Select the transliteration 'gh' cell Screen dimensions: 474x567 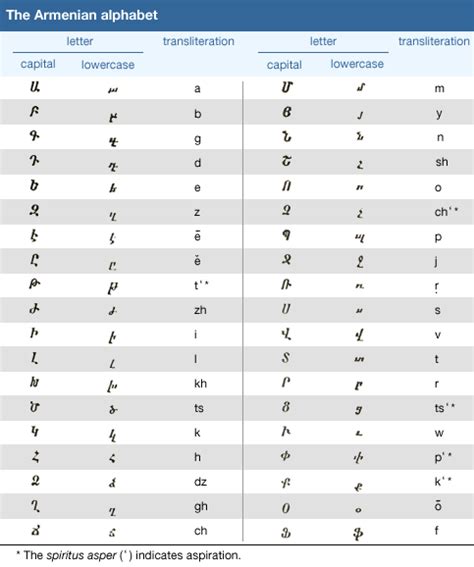[201, 507]
